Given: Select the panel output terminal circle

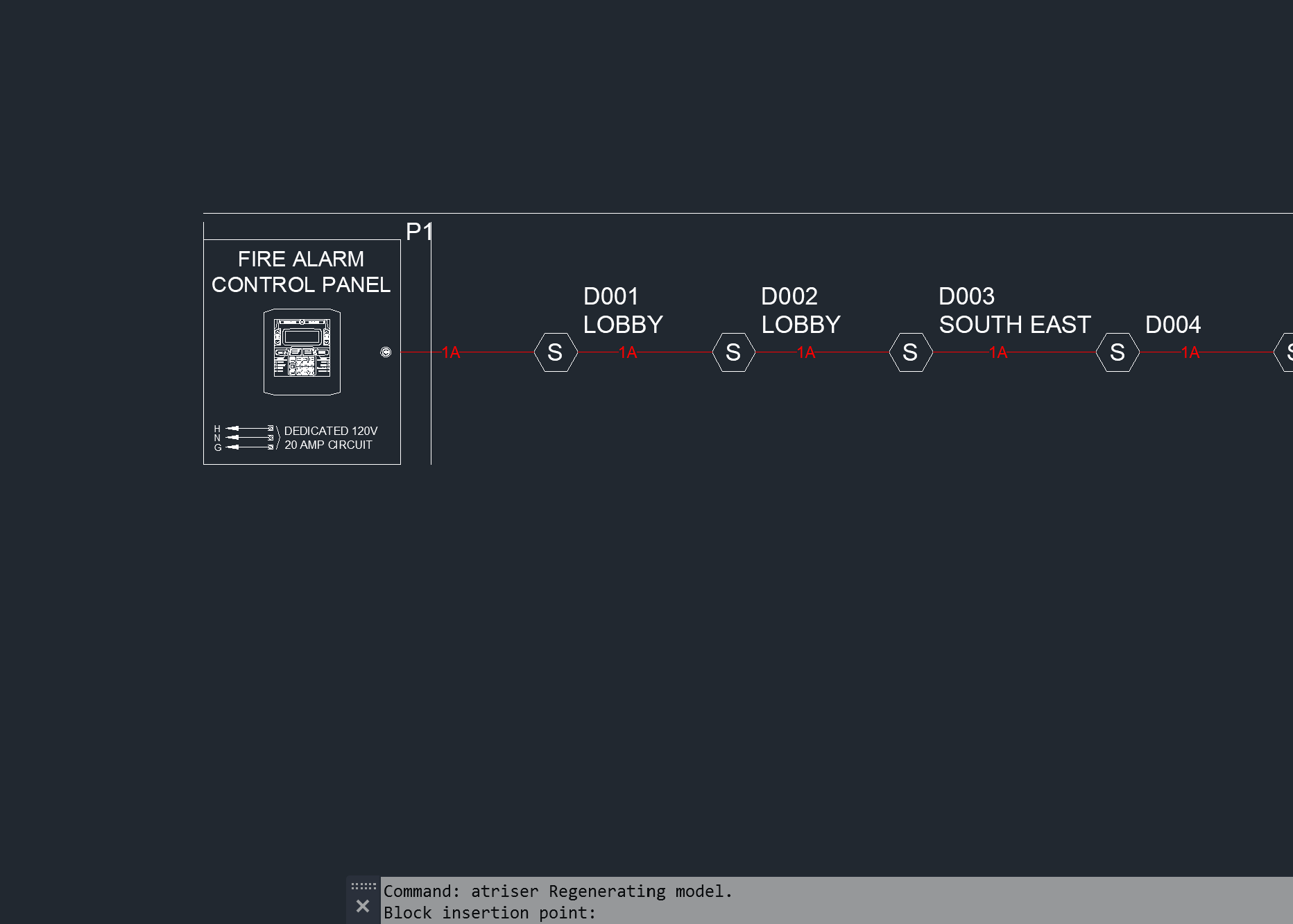Looking at the screenshot, I should tap(386, 352).
